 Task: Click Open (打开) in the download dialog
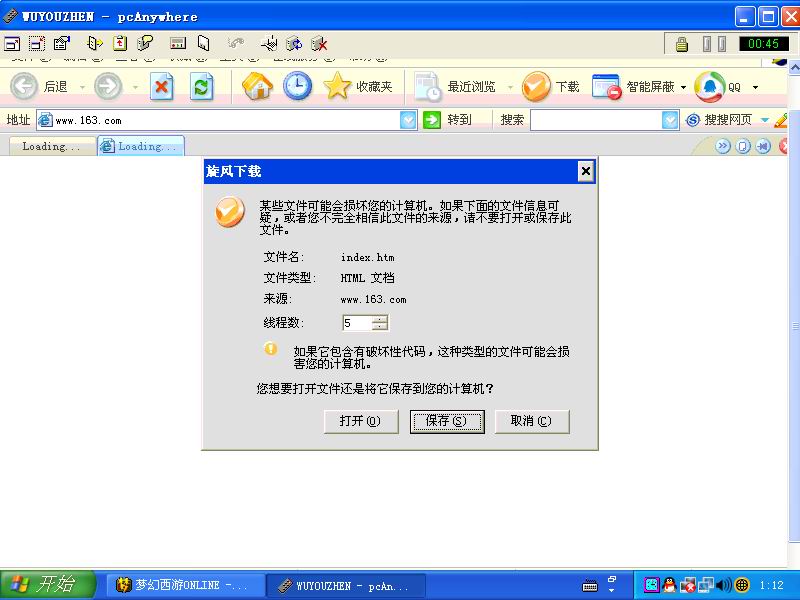pyautogui.click(x=361, y=421)
